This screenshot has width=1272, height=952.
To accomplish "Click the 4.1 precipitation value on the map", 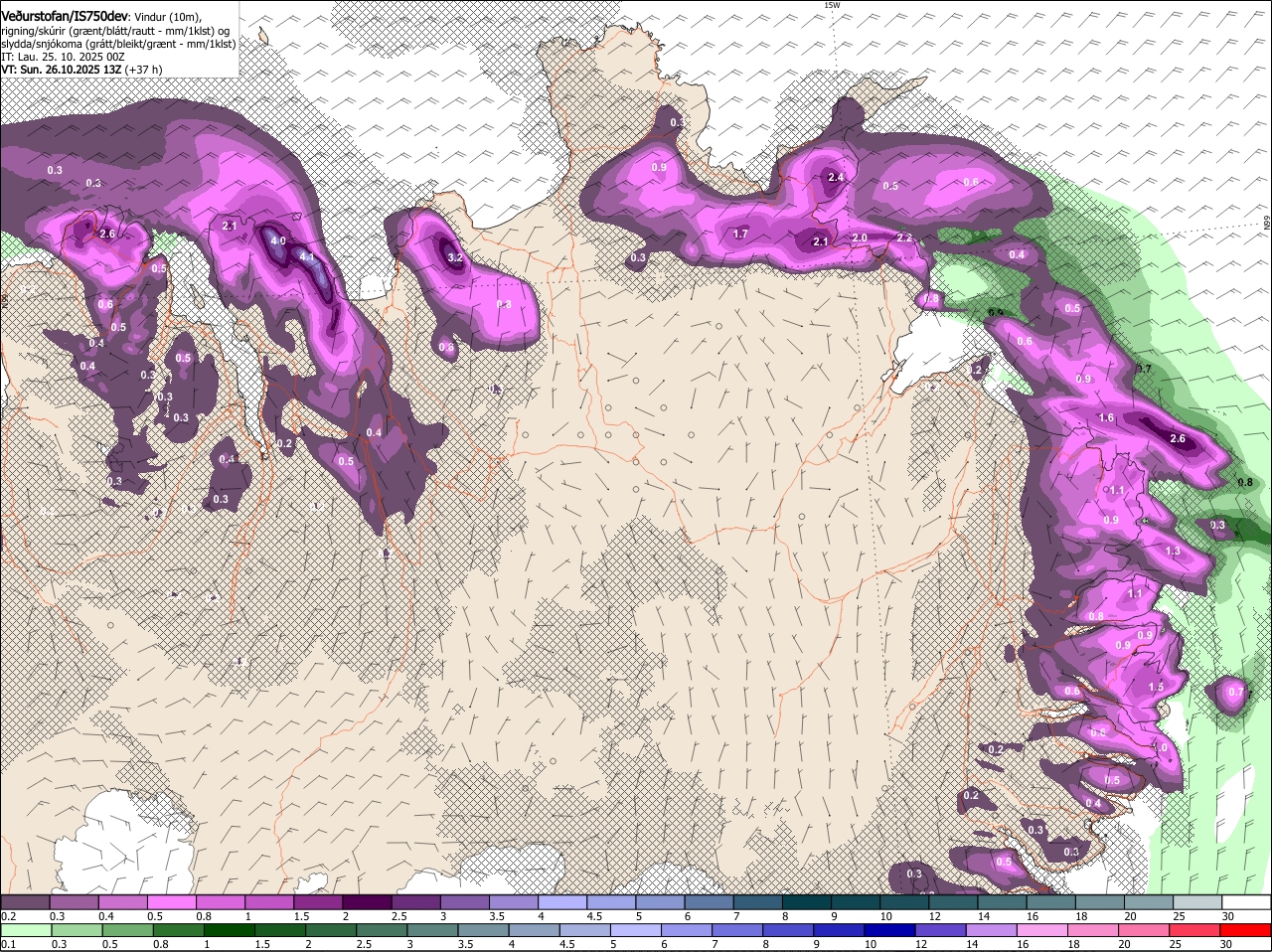I will (x=307, y=257).
